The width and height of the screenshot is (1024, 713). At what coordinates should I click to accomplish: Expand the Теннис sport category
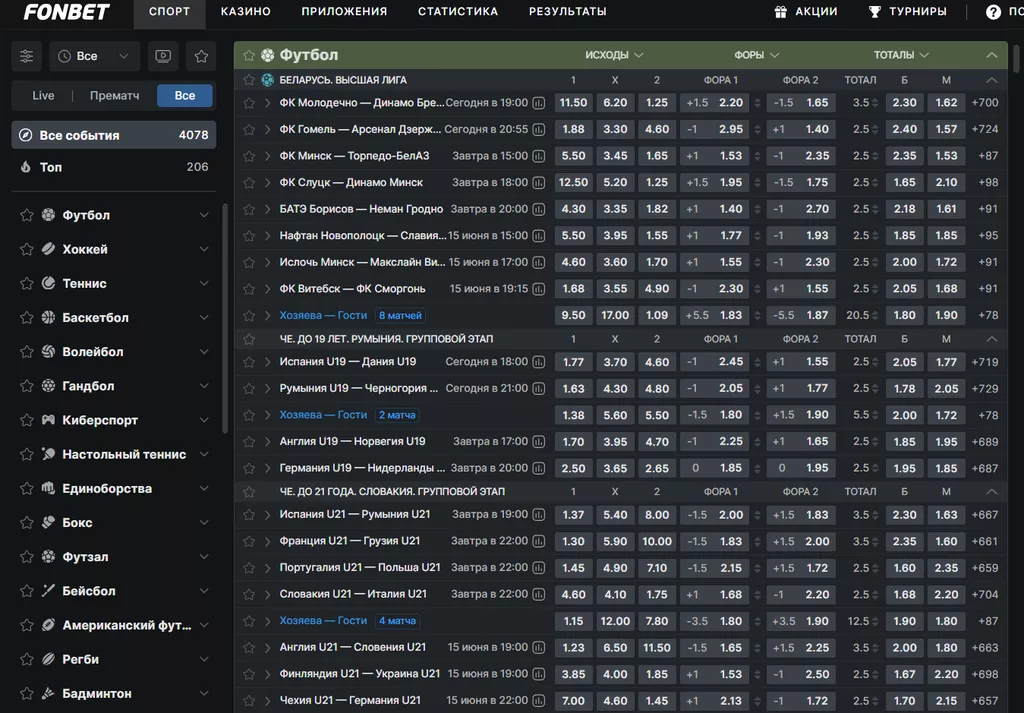pos(204,284)
